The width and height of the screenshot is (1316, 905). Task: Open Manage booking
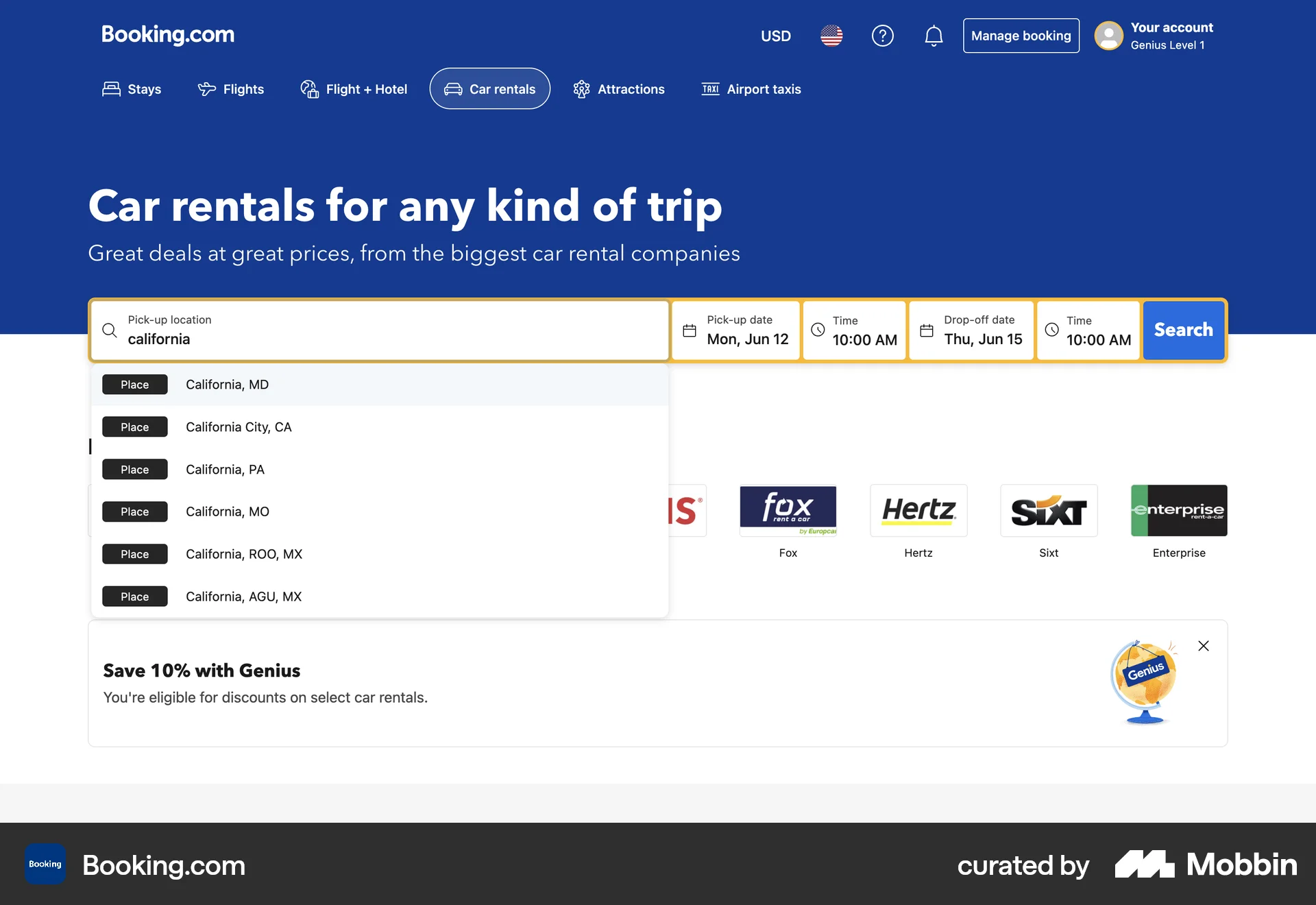pos(1021,36)
